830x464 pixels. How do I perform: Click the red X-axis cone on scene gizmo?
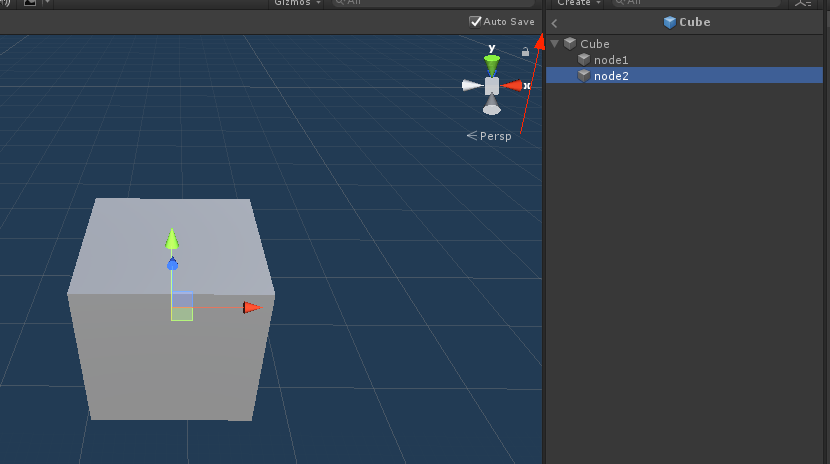point(512,86)
